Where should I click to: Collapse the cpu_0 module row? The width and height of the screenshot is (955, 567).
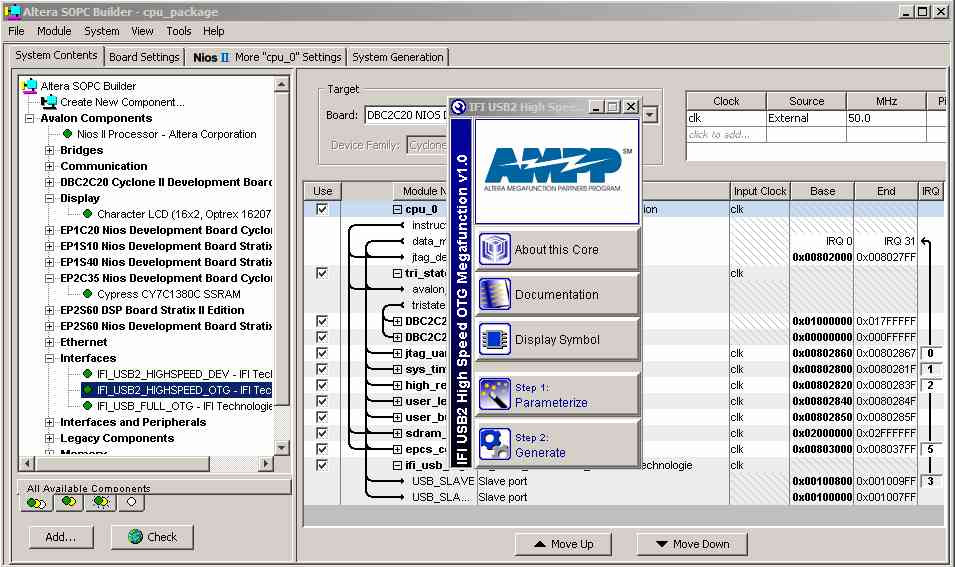coord(397,209)
